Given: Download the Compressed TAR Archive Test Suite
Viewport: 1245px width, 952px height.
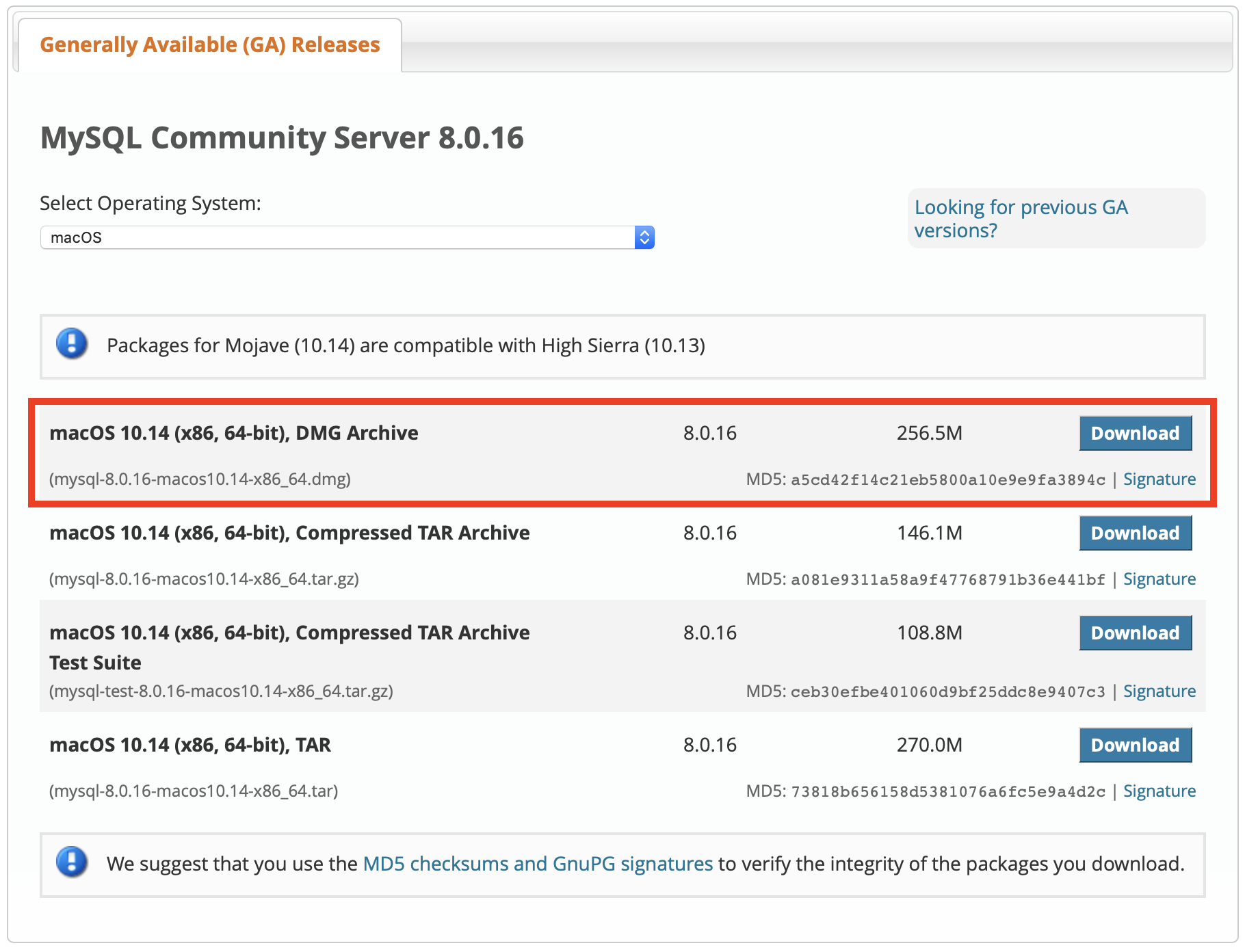Looking at the screenshot, I should coord(1135,633).
